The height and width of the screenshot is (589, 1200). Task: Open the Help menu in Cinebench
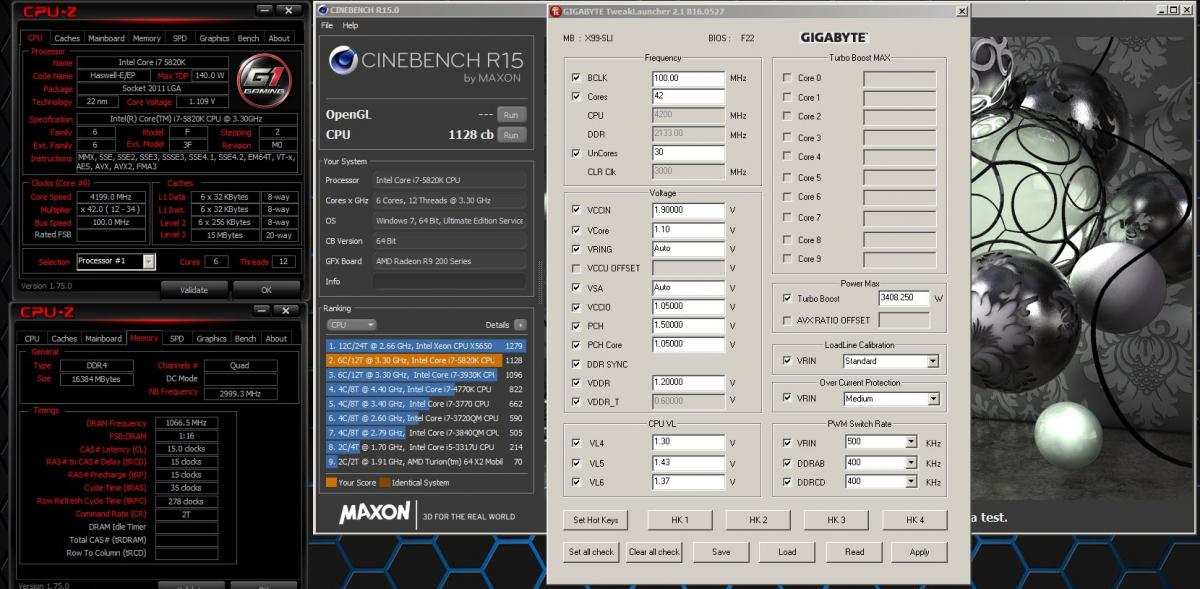350,25
